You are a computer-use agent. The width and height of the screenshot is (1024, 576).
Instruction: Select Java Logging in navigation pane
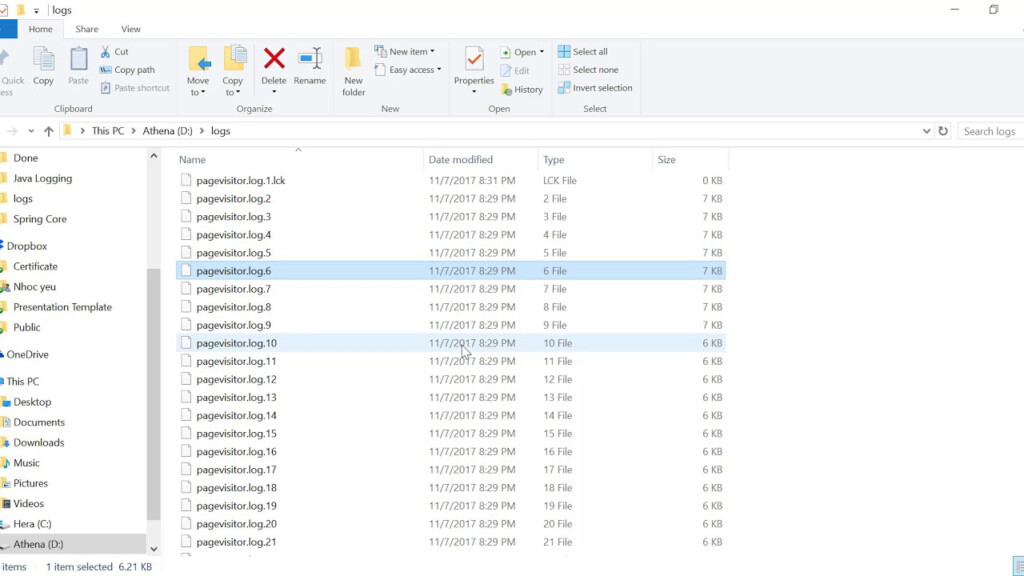coord(42,178)
